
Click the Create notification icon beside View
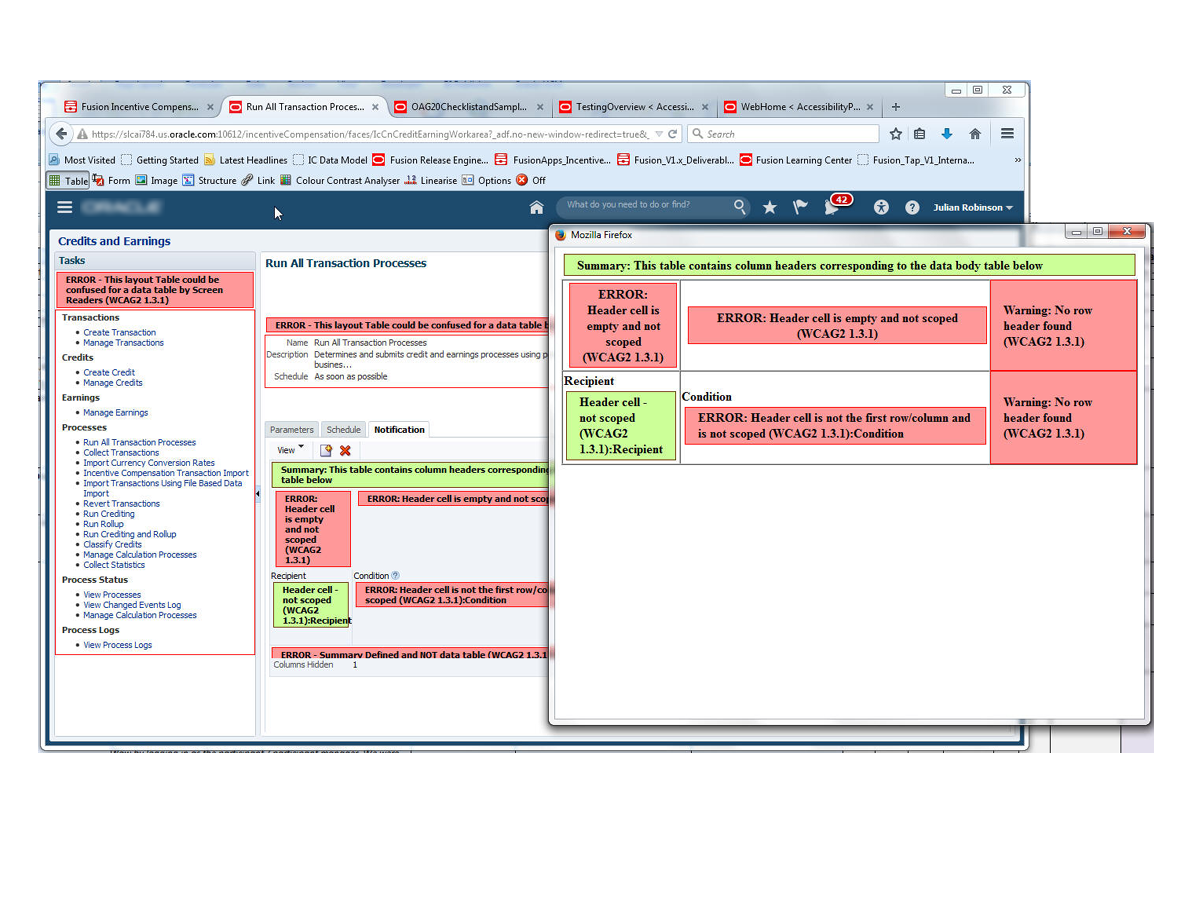(x=325, y=451)
